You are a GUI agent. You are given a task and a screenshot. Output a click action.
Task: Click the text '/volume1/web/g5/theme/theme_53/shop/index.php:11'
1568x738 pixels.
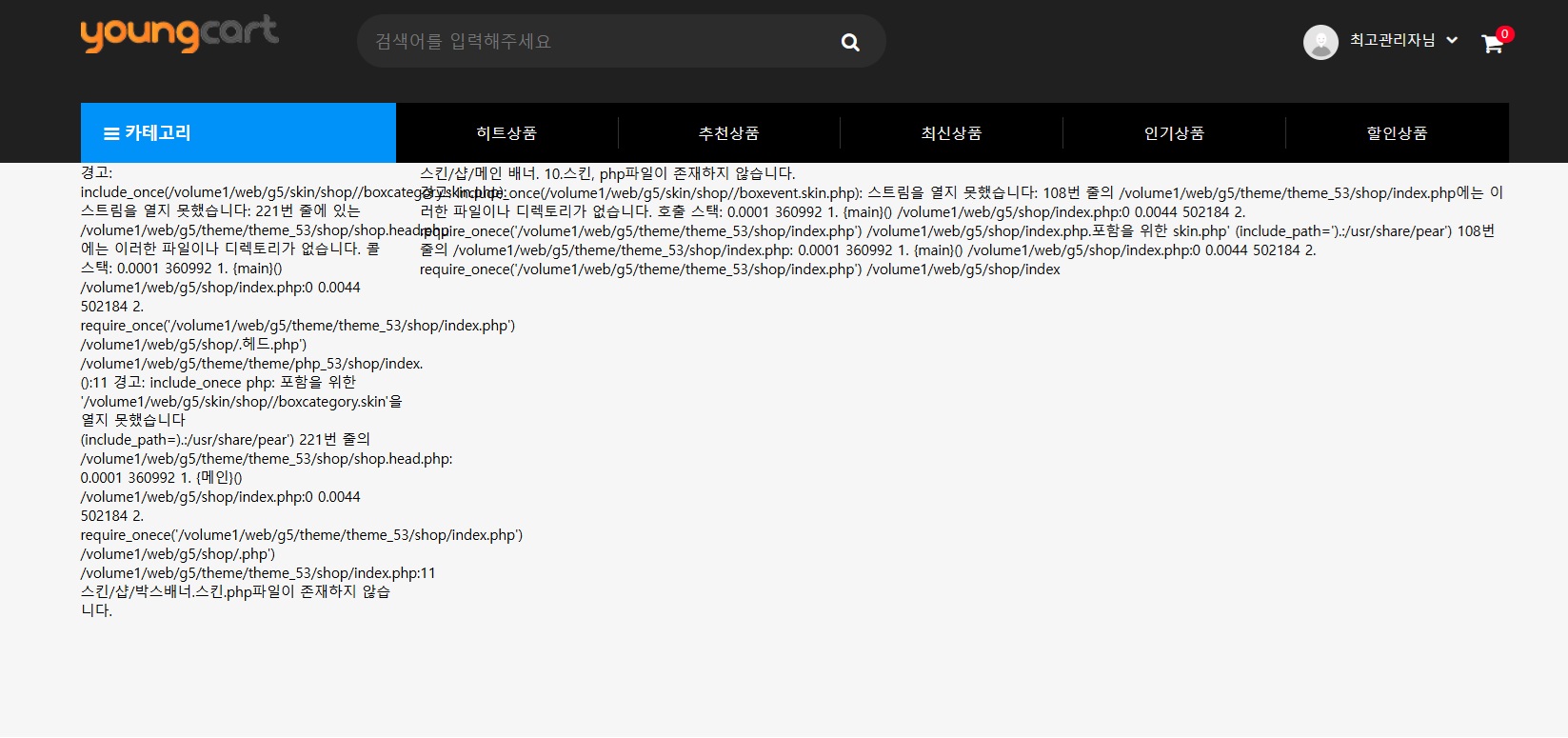click(258, 572)
